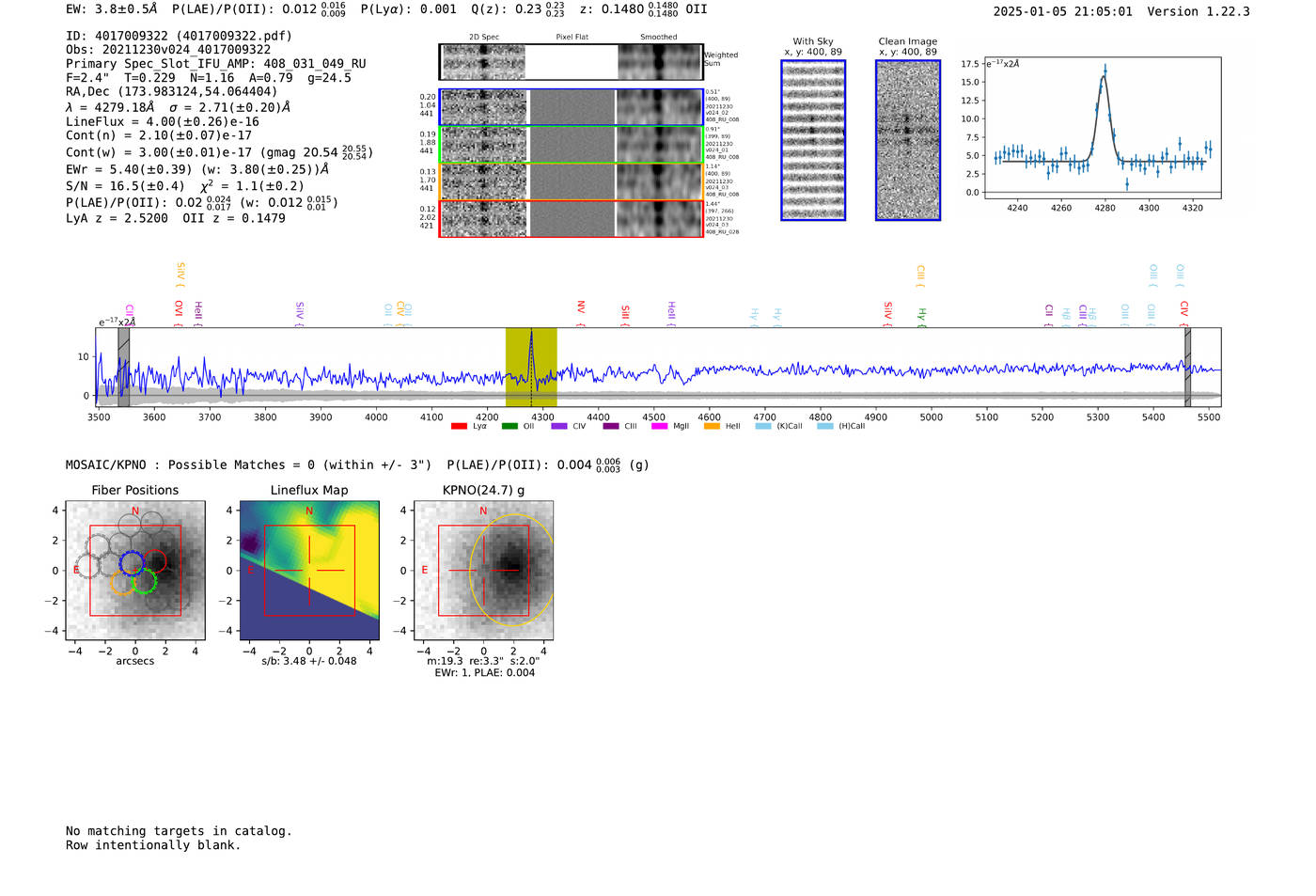Click the orange fiber circle in Fiber Positions
Screen dimensions: 1316x896
123,582
